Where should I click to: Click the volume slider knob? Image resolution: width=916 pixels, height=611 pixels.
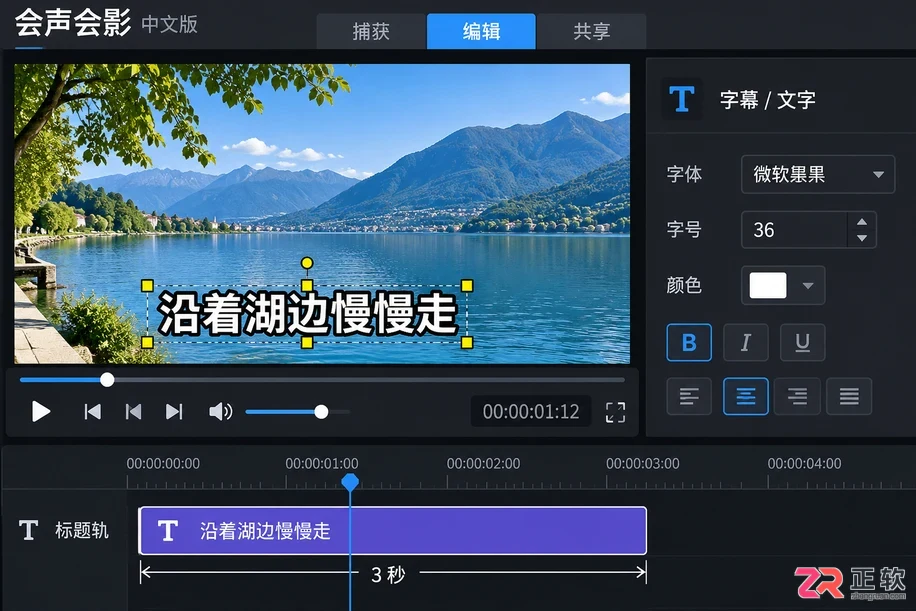point(321,412)
